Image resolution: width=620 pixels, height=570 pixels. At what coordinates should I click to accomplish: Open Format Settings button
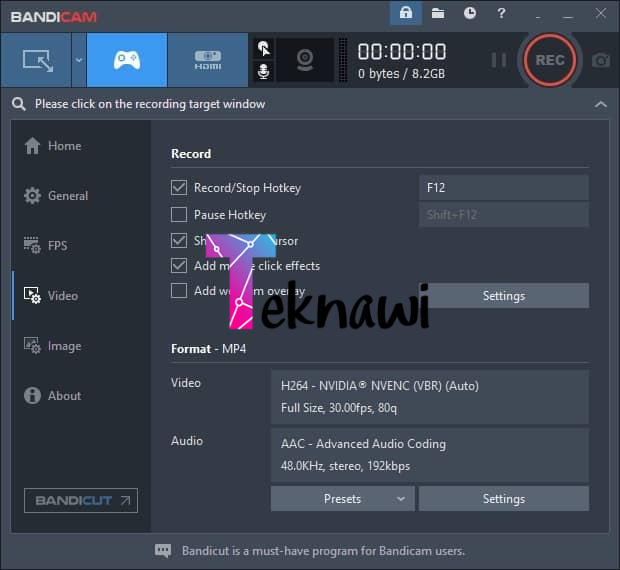504,499
